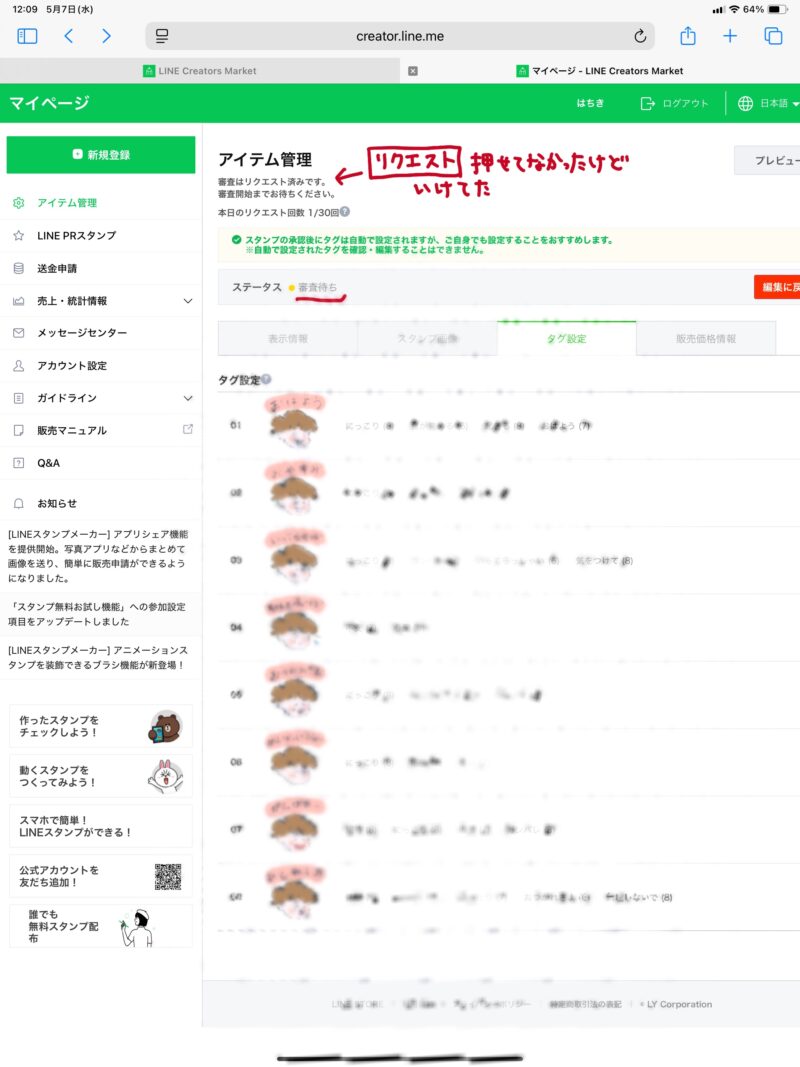Open the Safari share sheet icon
This screenshot has height=1067, width=800.
coord(688,35)
